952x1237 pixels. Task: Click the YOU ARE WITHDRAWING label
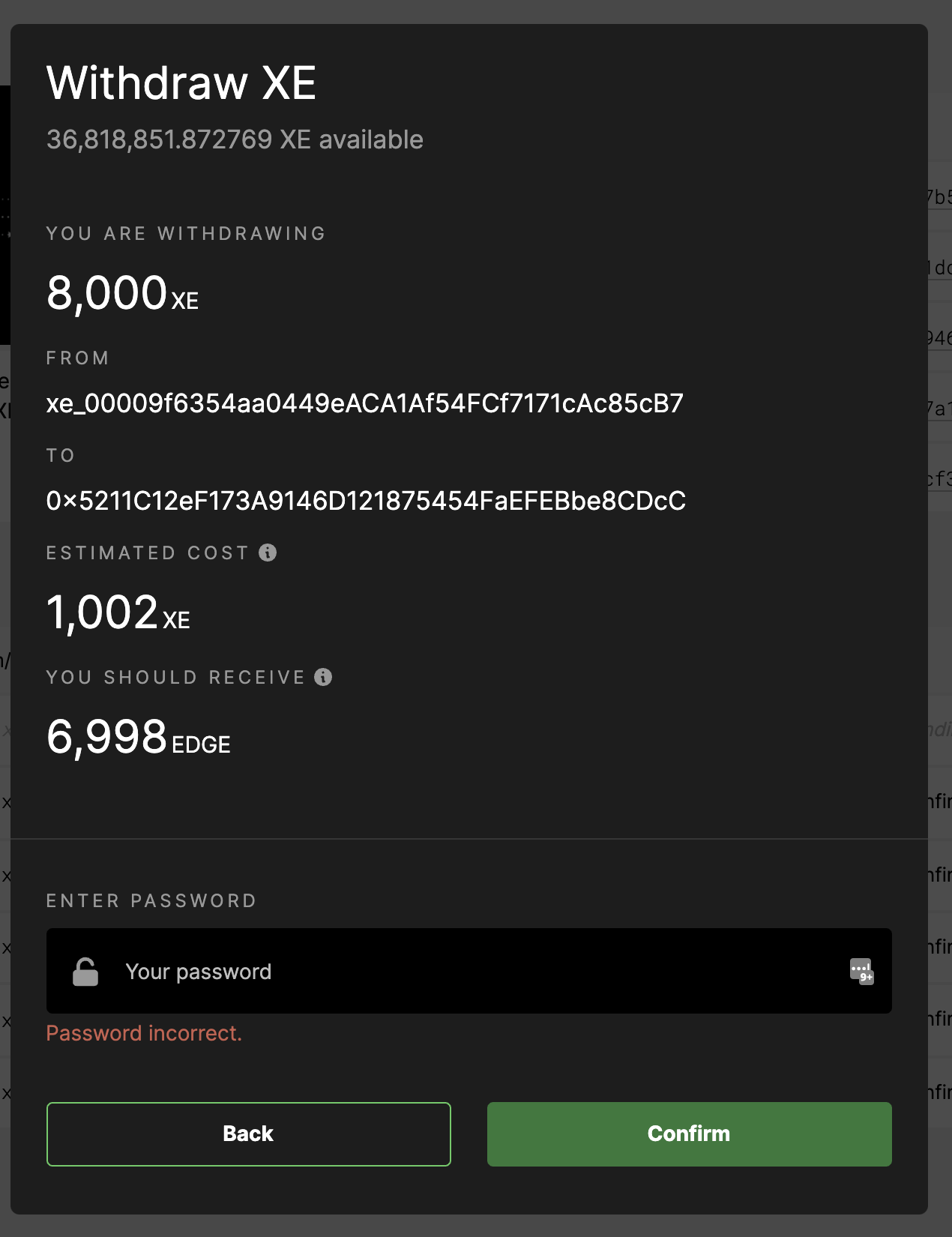[185, 233]
